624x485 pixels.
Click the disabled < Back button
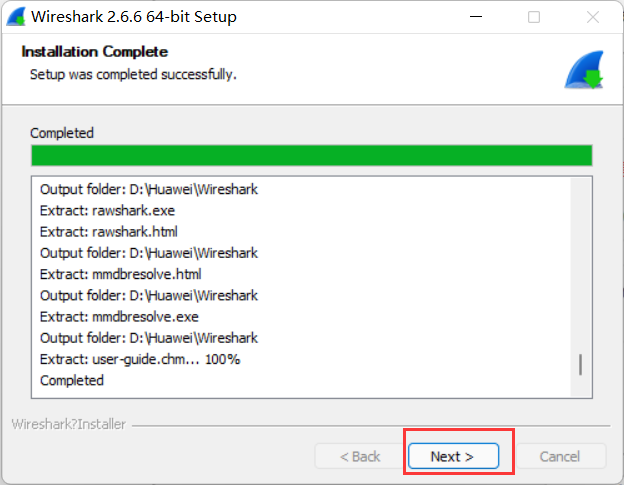(x=360, y=456)
